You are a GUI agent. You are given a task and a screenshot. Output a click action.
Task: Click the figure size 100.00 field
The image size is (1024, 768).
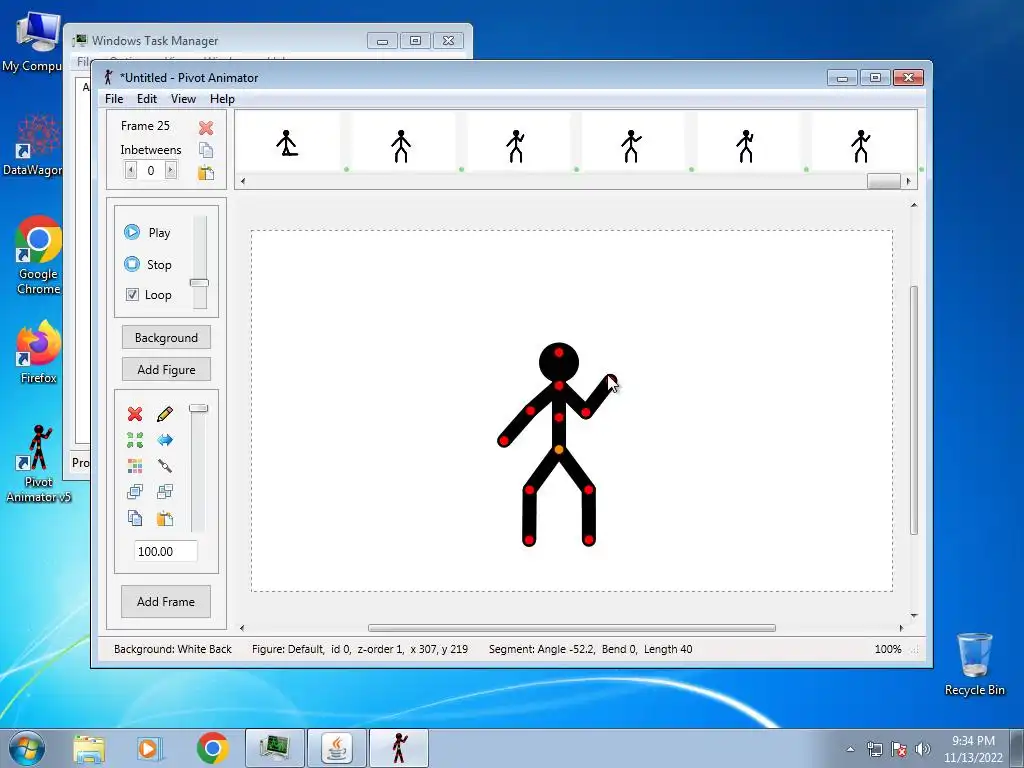[166, 551]
